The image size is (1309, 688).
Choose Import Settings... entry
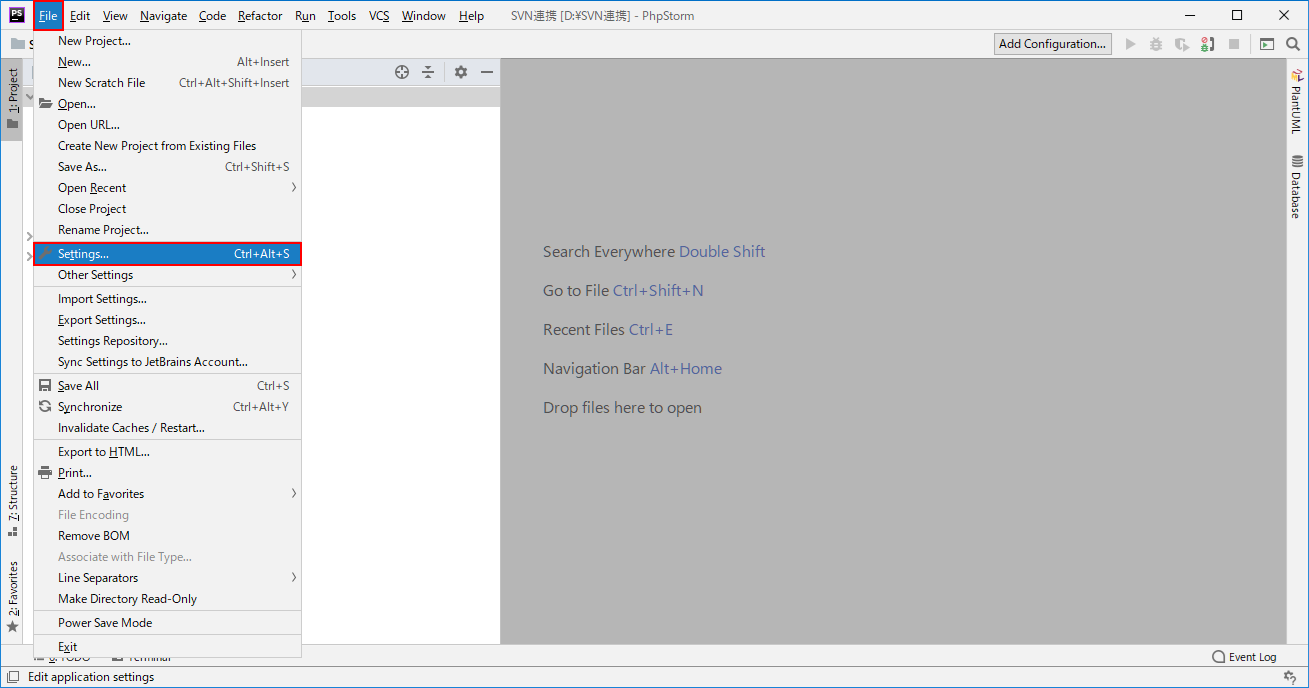[167, 299]
